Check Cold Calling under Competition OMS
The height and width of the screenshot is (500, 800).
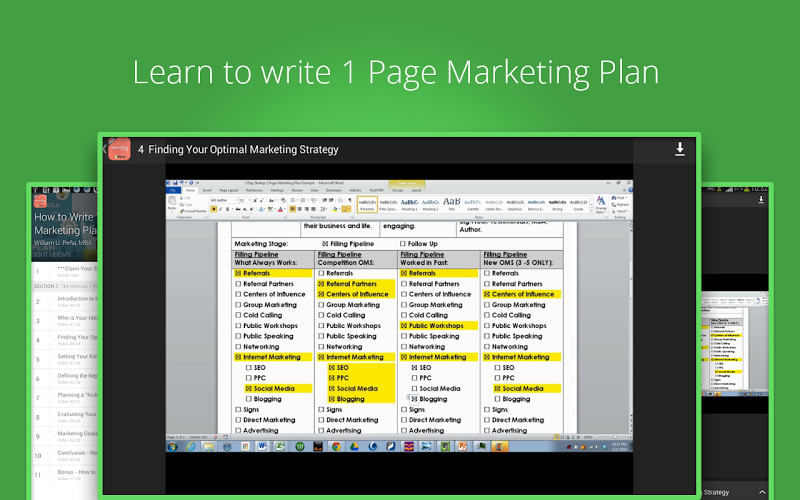pos(321,315)
